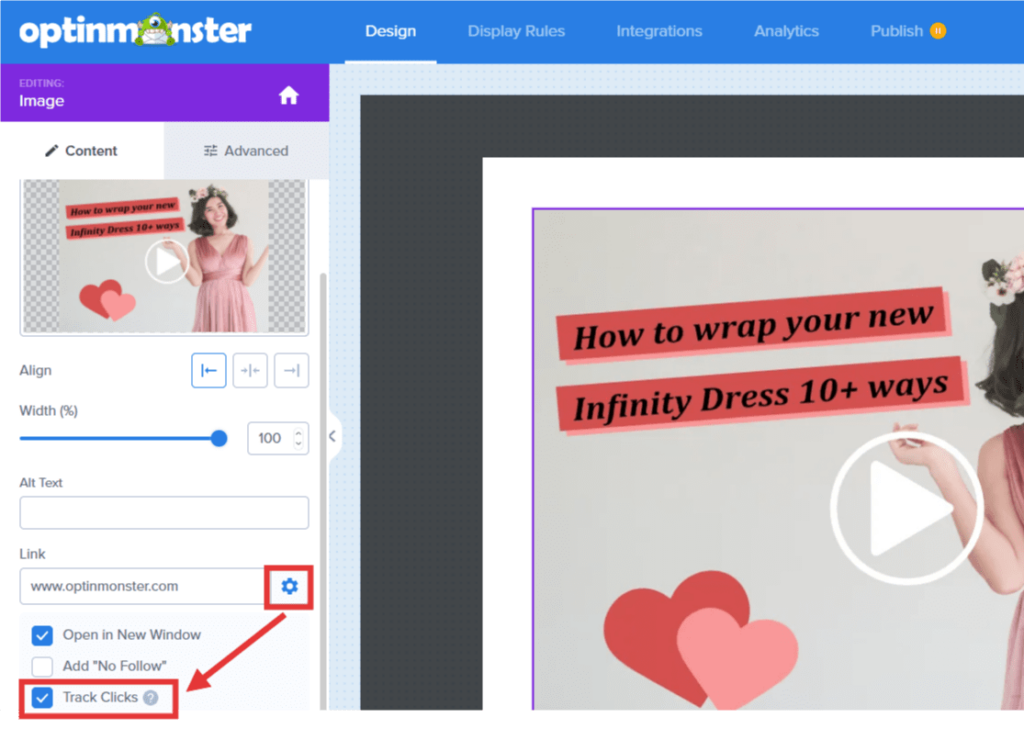Select the Content tab
1024x740 pixels.
[x=82, y=151]
